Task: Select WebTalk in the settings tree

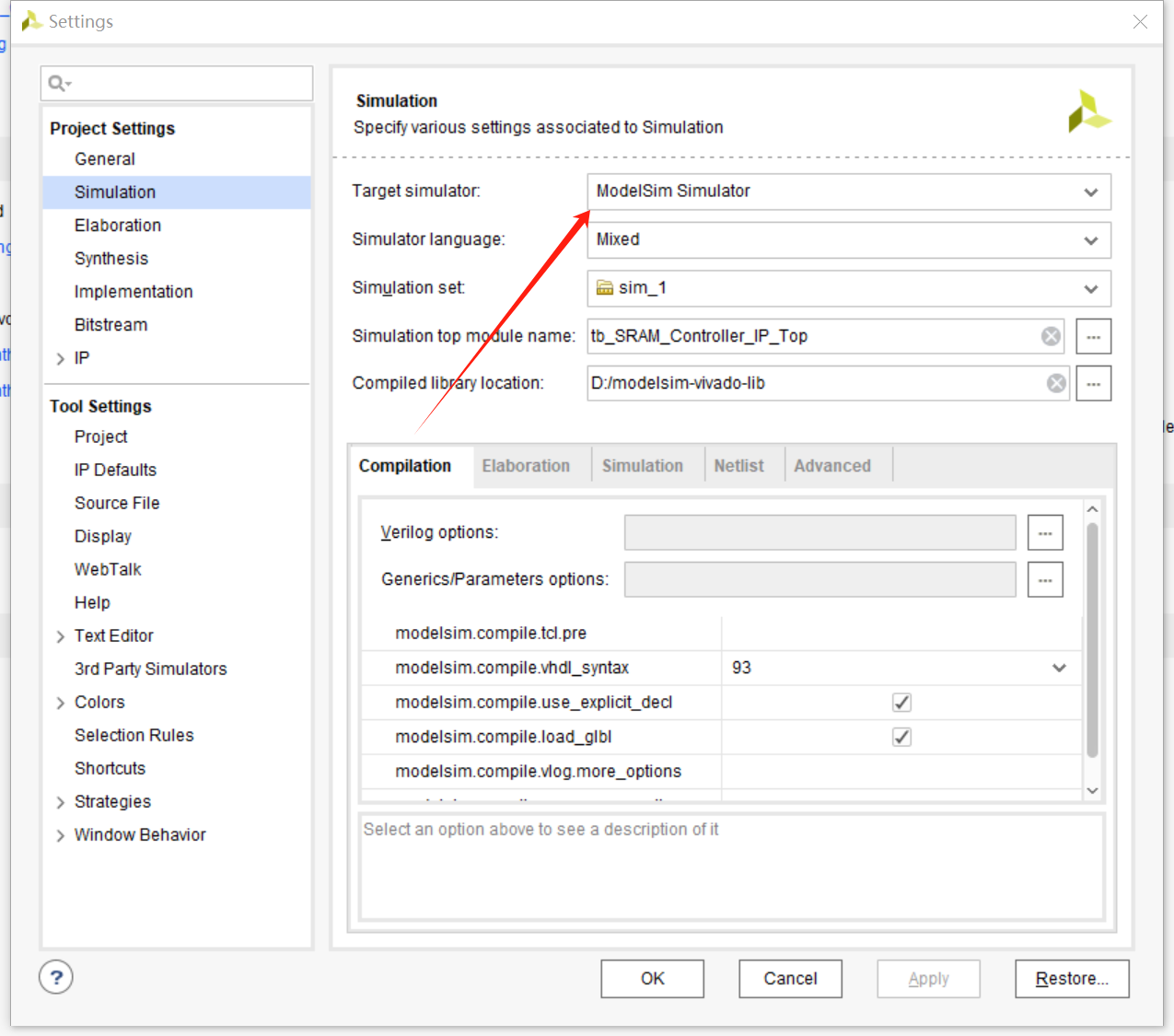Action: [108, 570]
